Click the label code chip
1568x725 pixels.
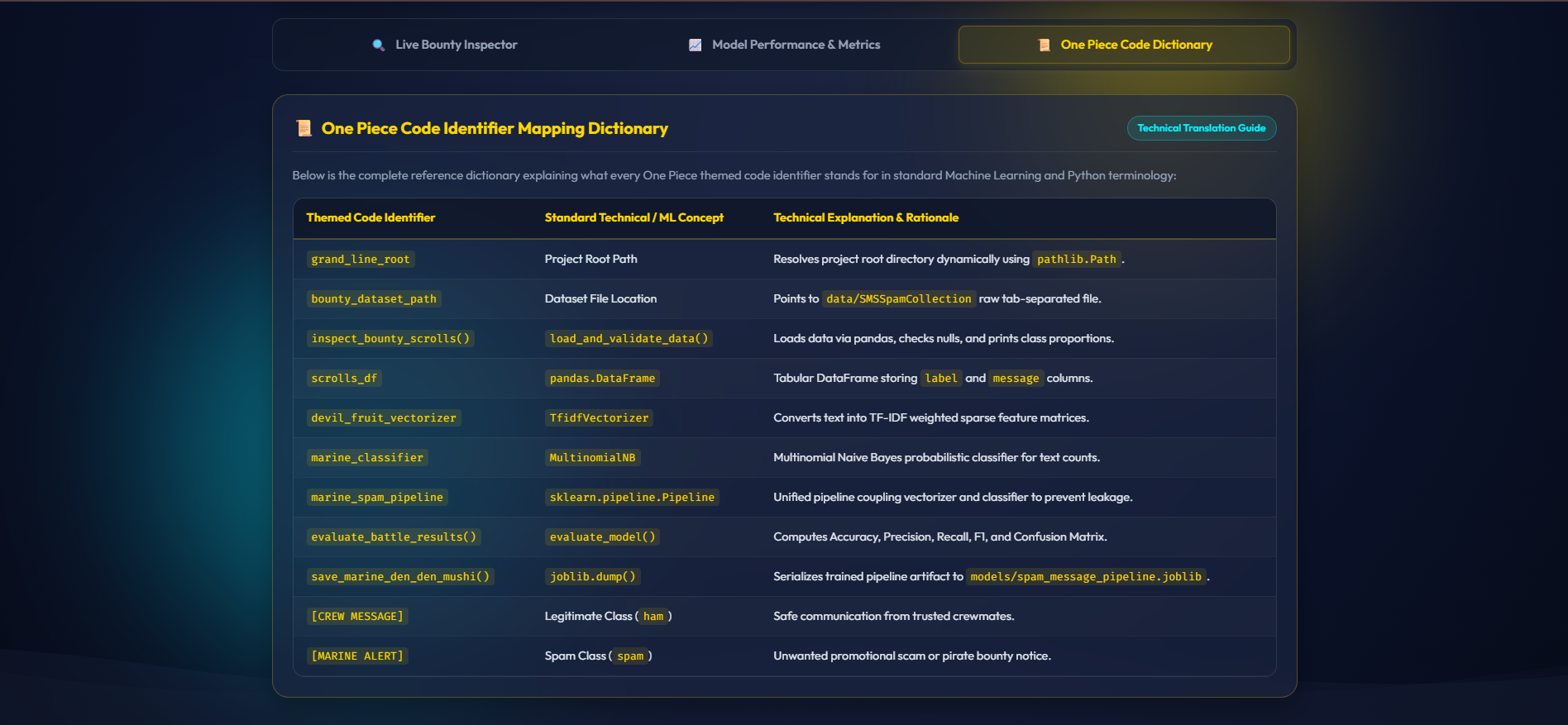941,378
